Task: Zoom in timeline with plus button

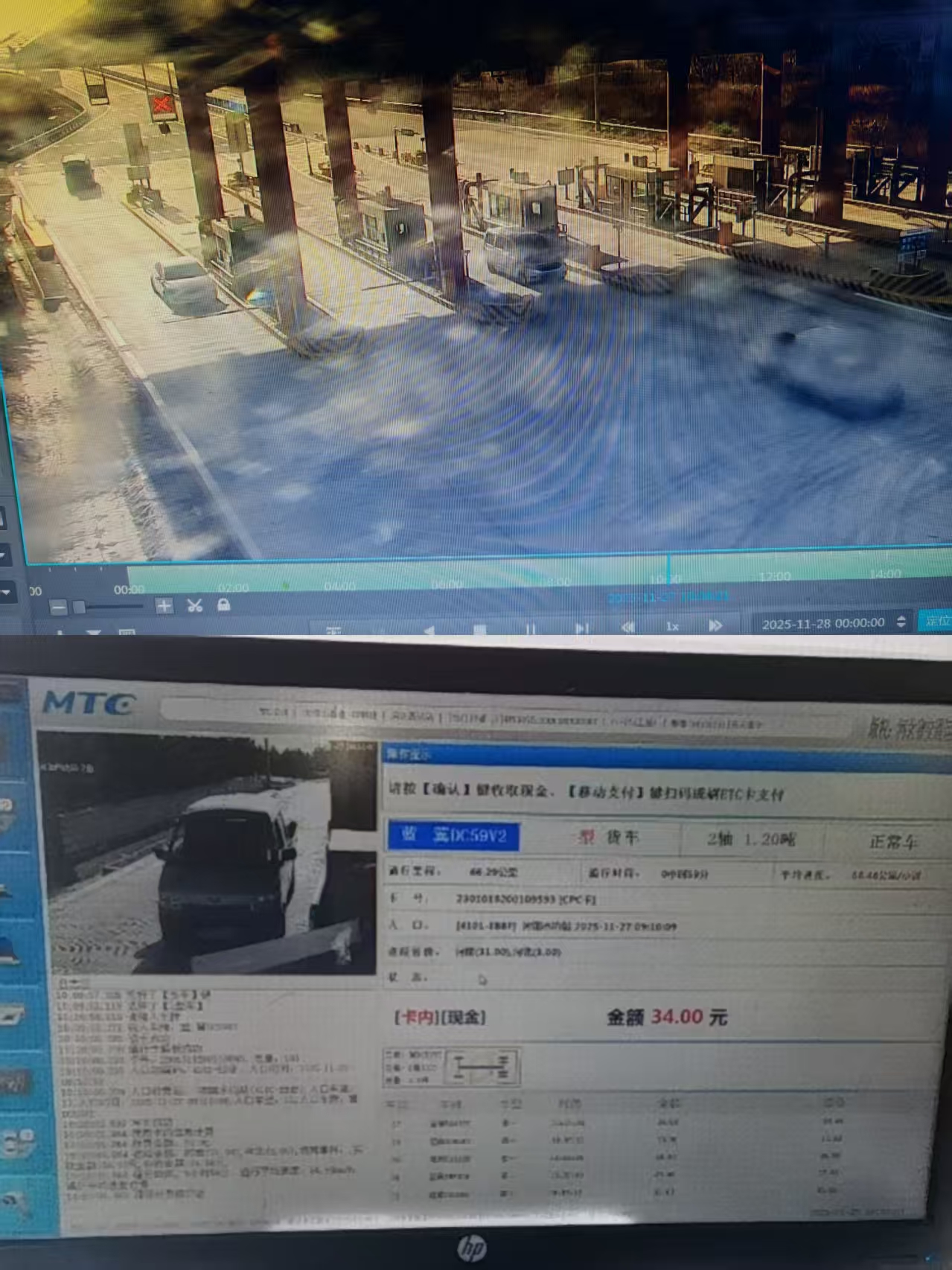Action: pos(164,606)
